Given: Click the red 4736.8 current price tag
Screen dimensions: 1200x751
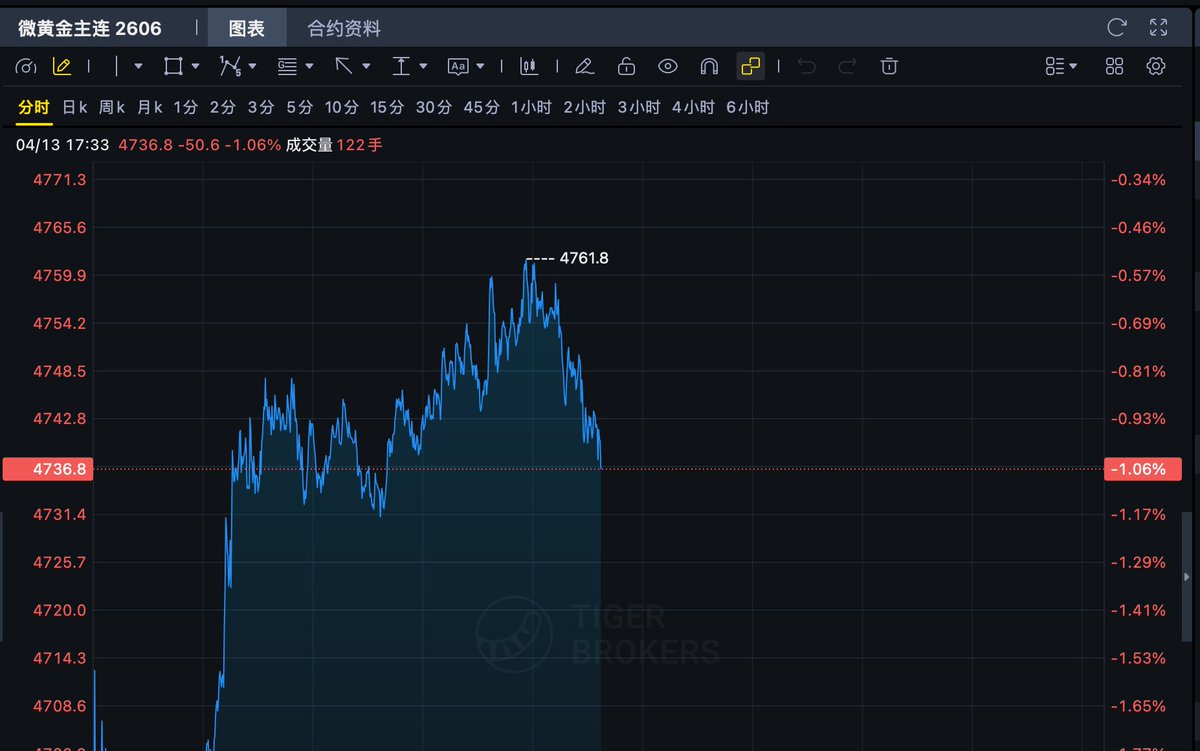Looking at the screenshot, I should click(48, 469).
